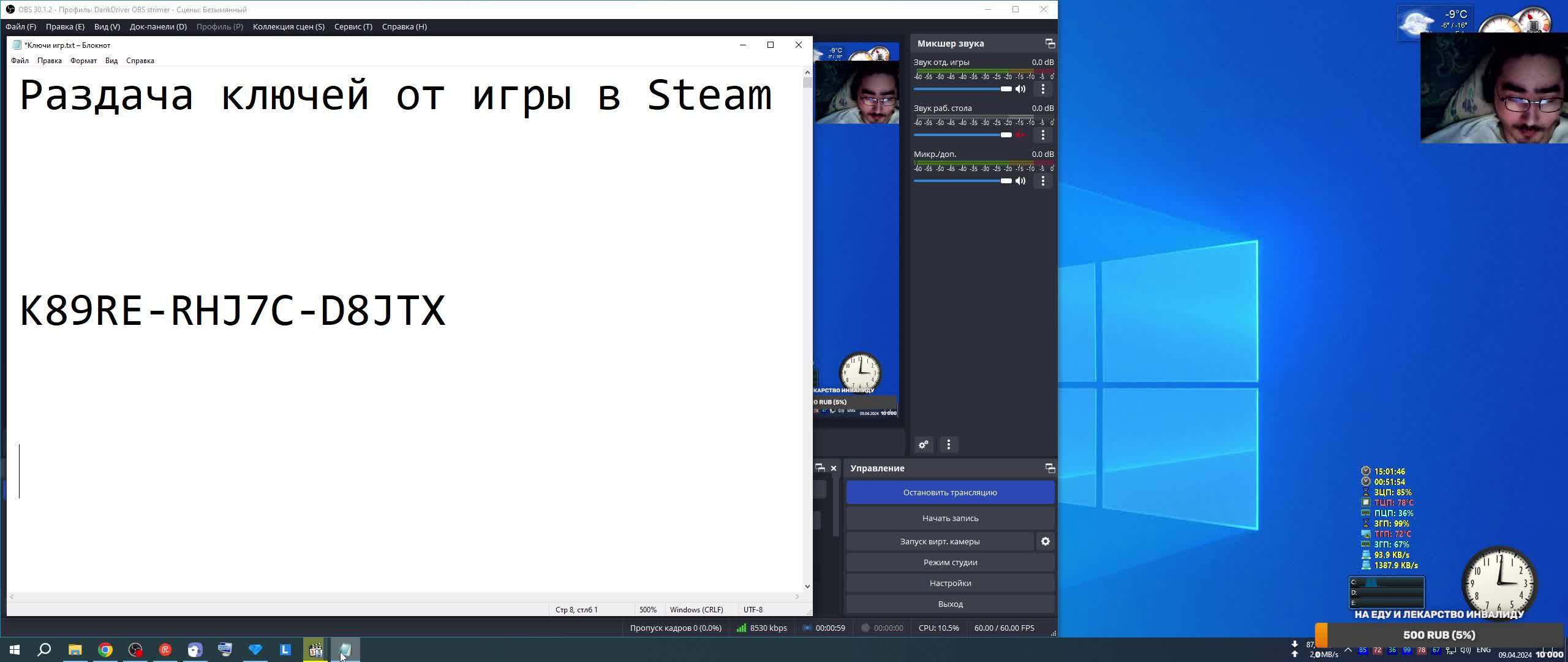Open Chrome from the taskbar
The height and width of the screenshot is (662, 1568).
click(105, 650)
